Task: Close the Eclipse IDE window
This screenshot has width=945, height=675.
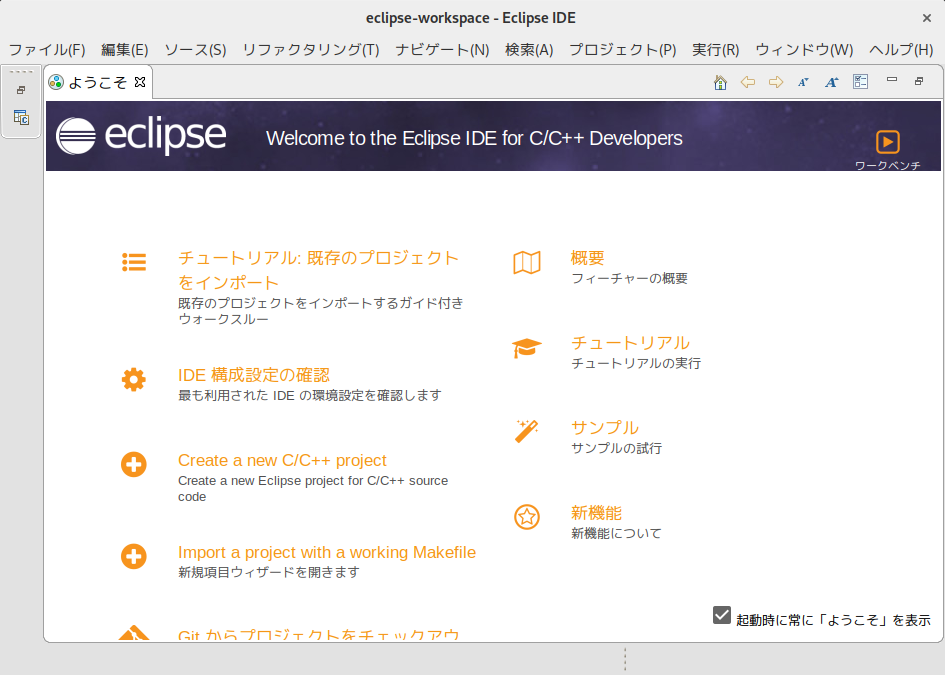Action: [927, 18]
